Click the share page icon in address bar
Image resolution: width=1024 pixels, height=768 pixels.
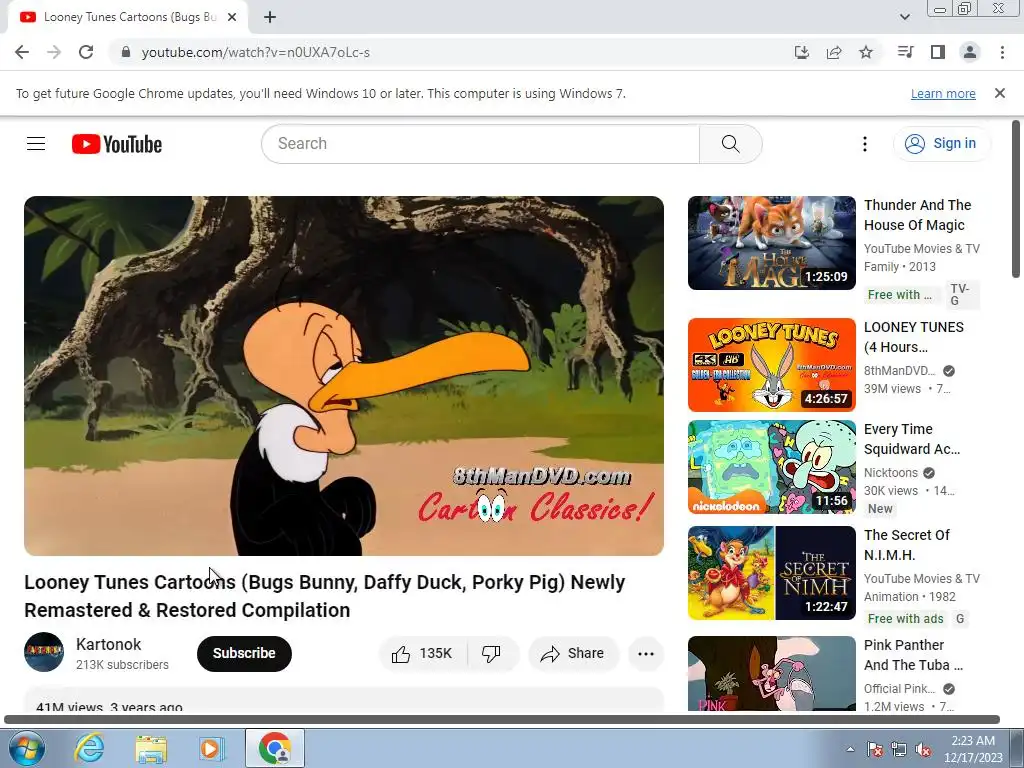pos(834,52)
